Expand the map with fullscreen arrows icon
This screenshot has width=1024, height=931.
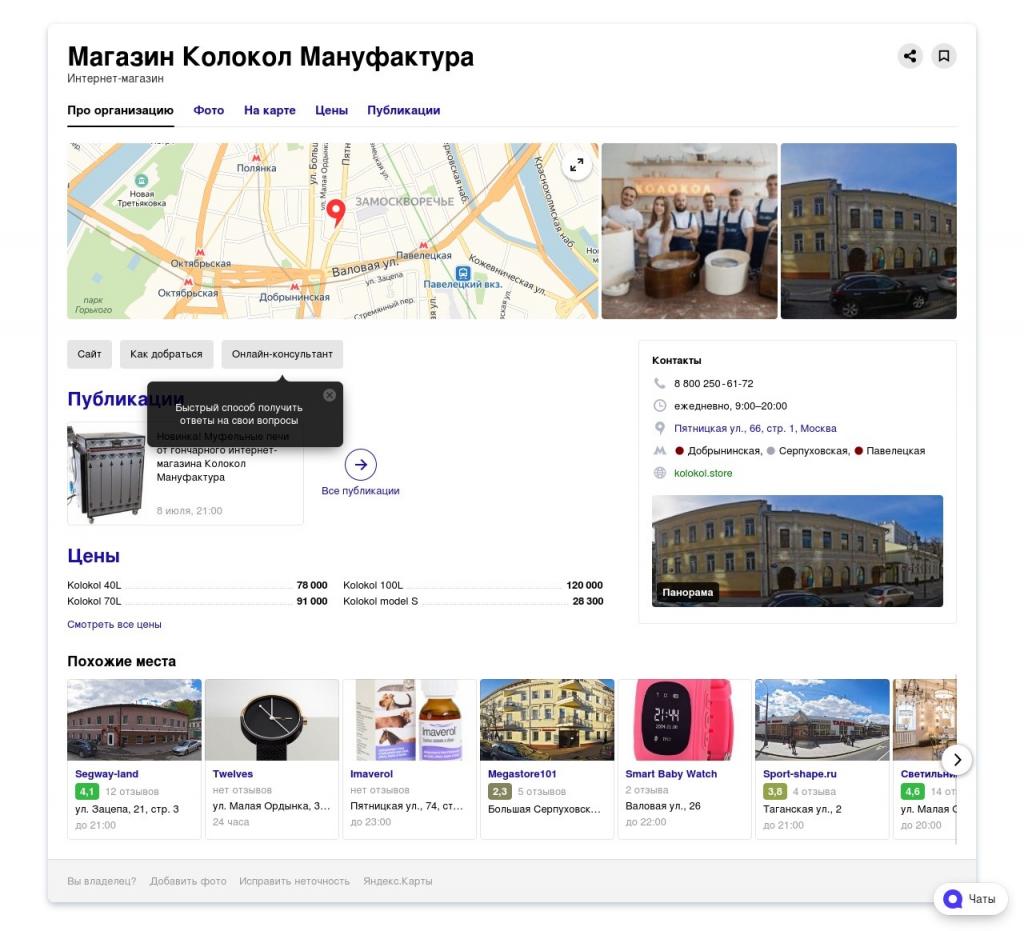[577, 165]
